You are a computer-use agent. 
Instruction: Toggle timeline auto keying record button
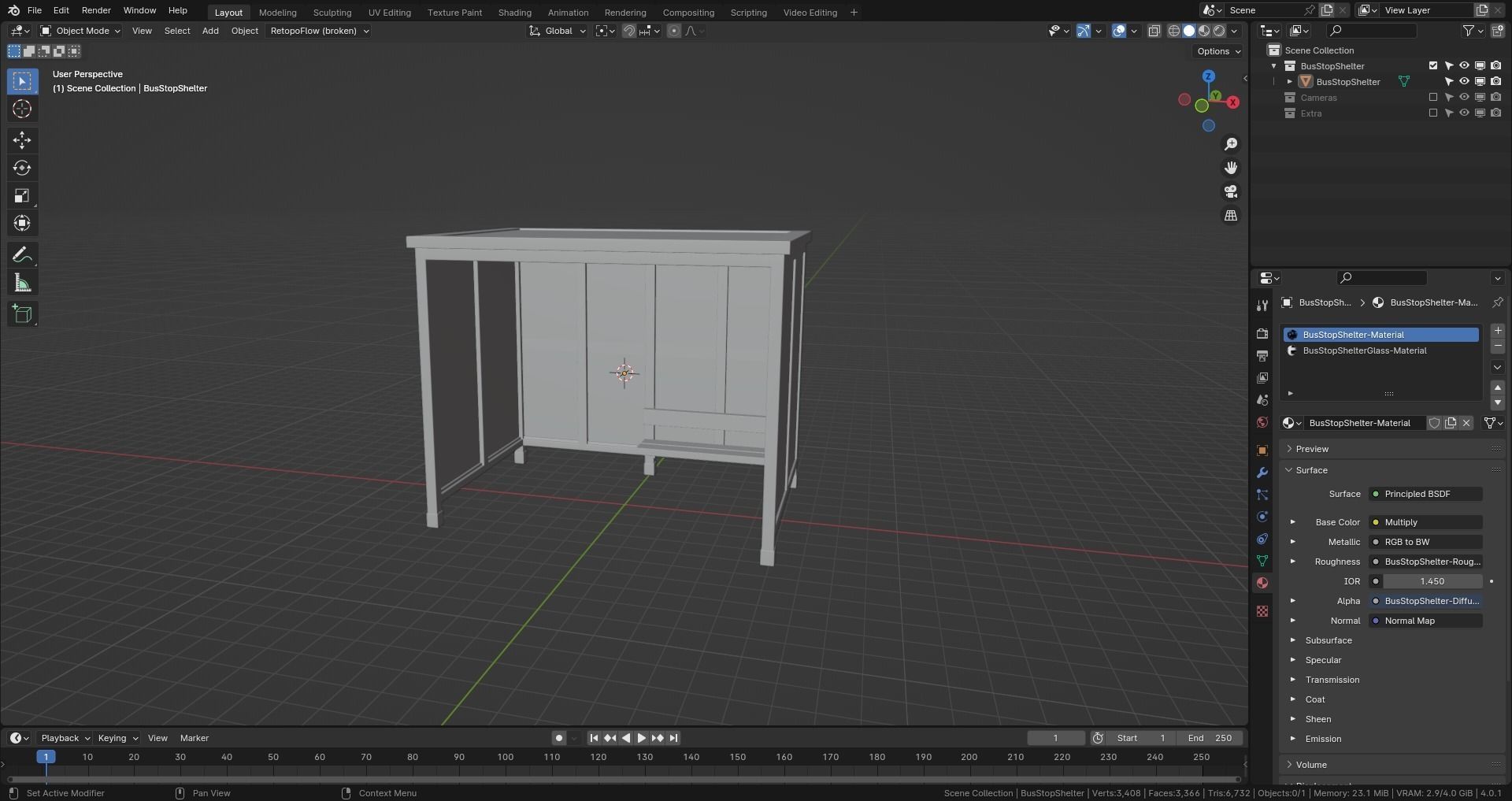tap(558, 738)
